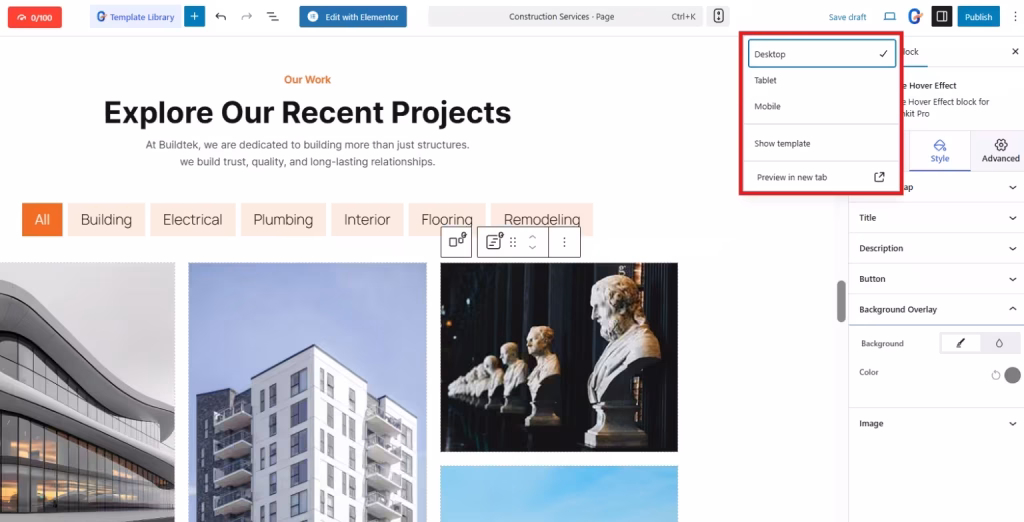Click the orange Our Work subtitle
1024x522 pixels.
(308, 80)
